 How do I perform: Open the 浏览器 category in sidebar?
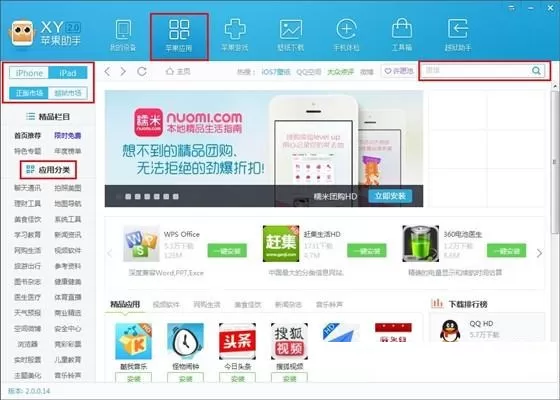pyautogui.click(x=28, y=344)
